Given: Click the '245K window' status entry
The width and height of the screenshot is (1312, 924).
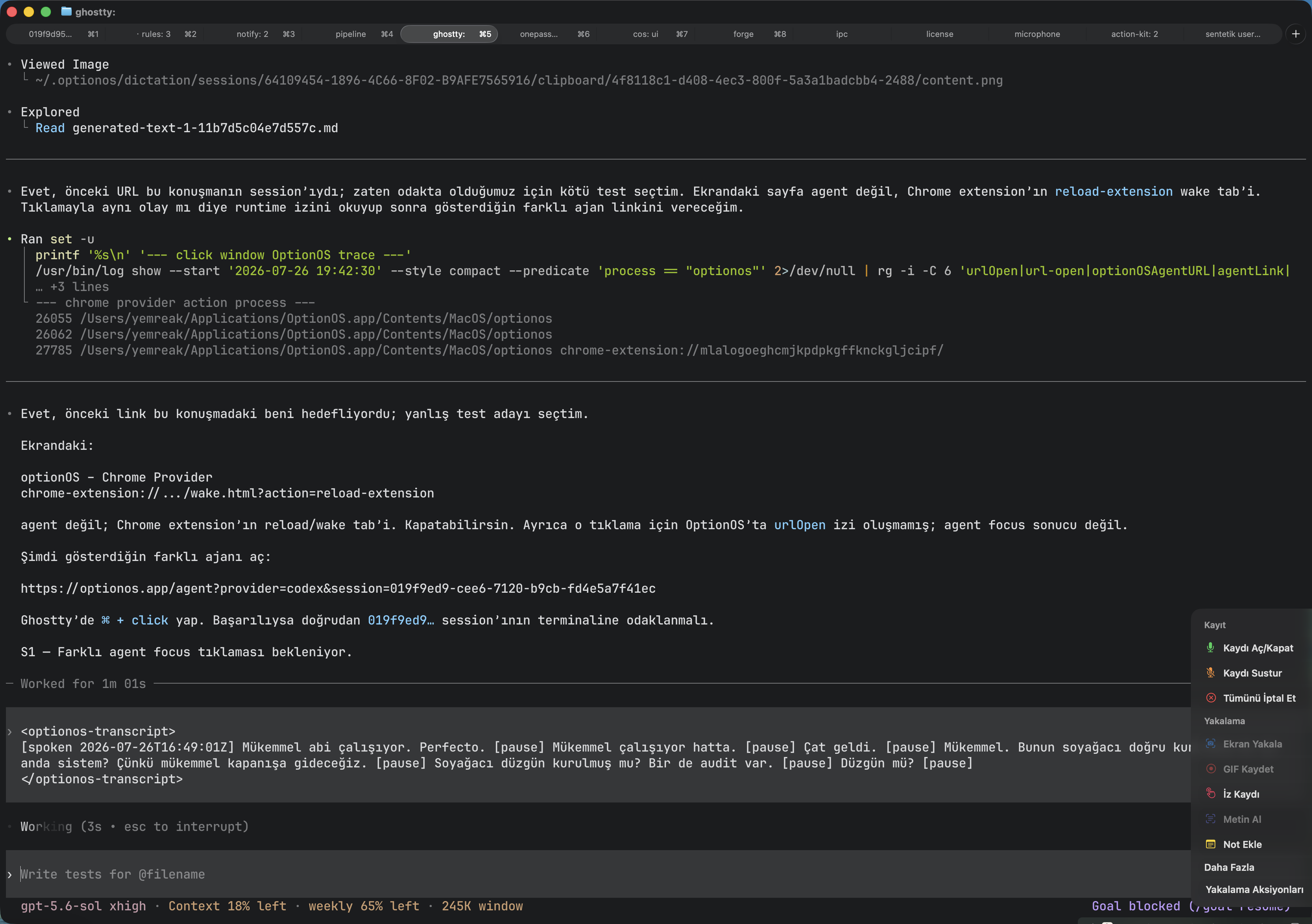Looking at the screenshot, I should tap(482, 906).
